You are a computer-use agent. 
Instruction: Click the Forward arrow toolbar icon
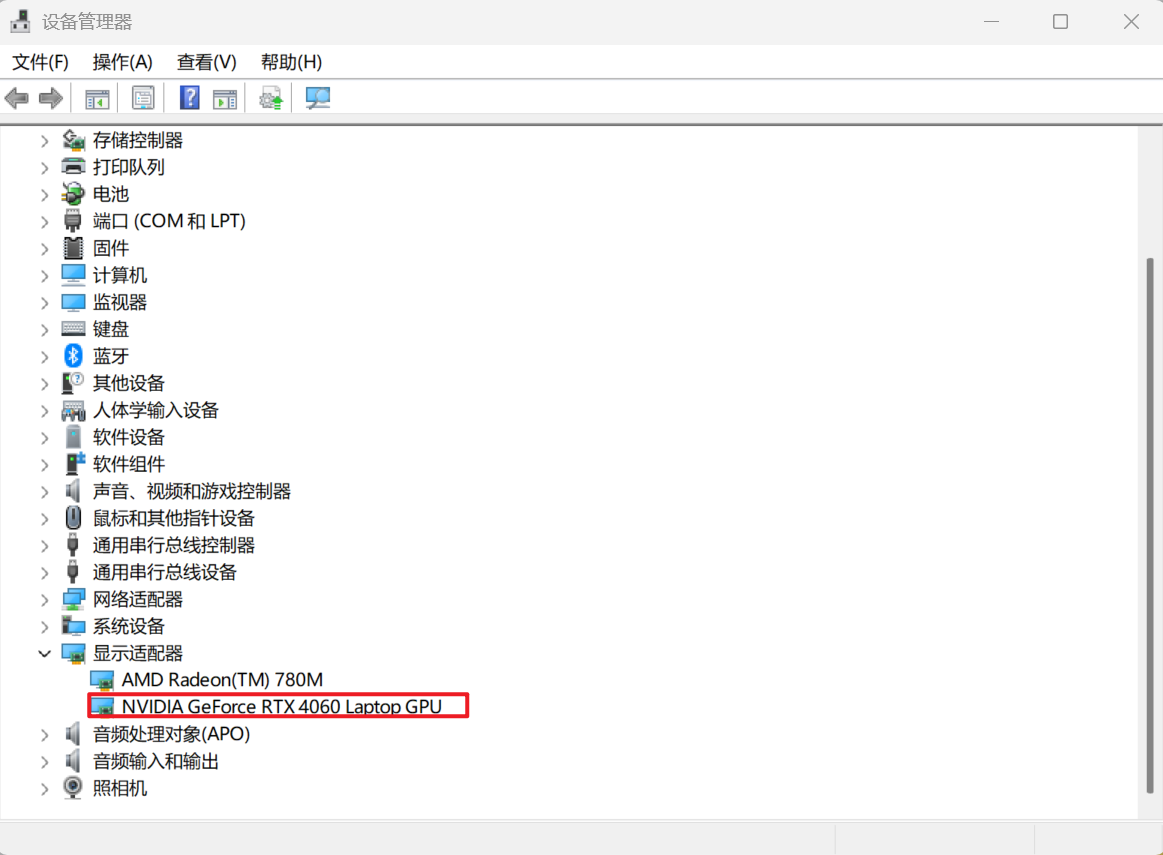(x=50, y=98)
